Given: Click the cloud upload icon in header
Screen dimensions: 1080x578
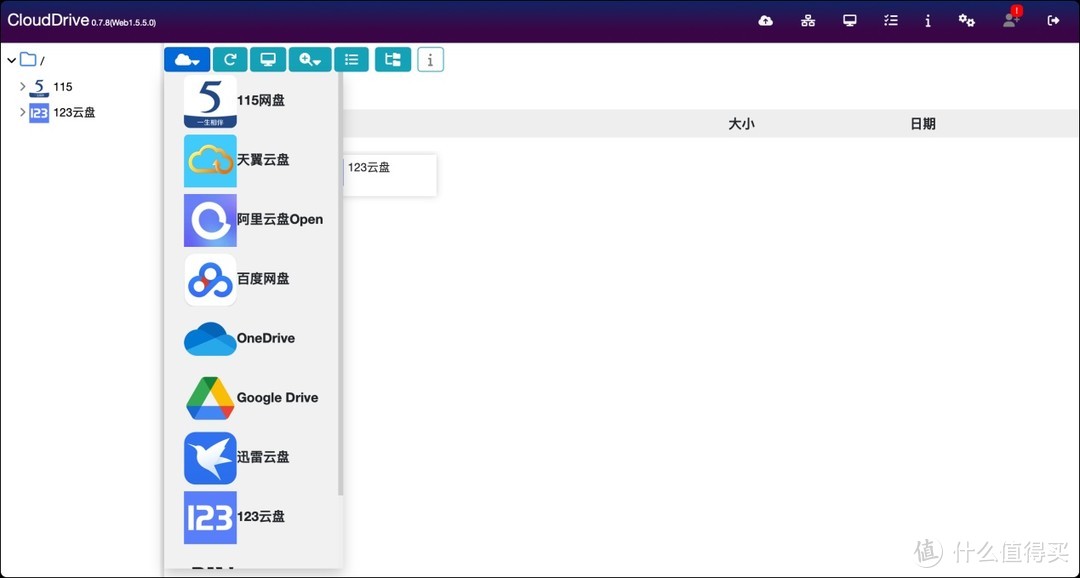Looking at the screenshot, I should (x=765, y=19).
